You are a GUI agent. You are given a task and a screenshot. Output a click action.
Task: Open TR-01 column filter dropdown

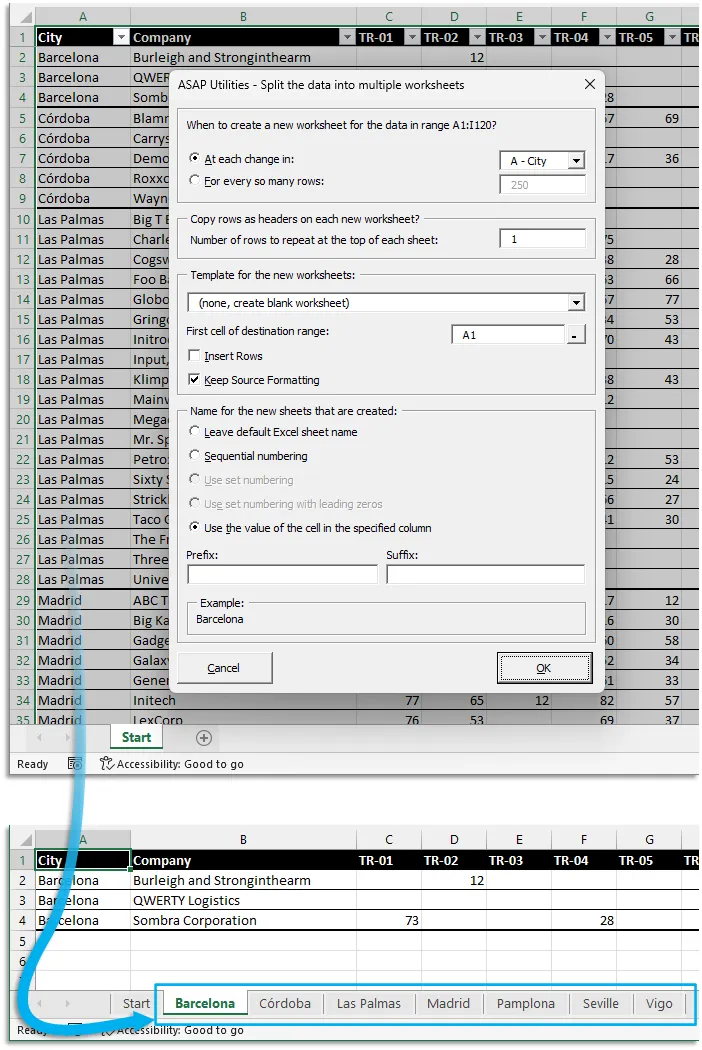[412, 38]
